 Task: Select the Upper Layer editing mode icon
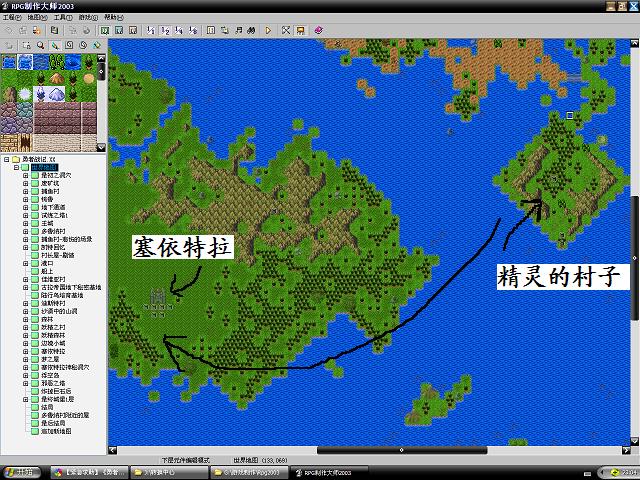(119, 30)
